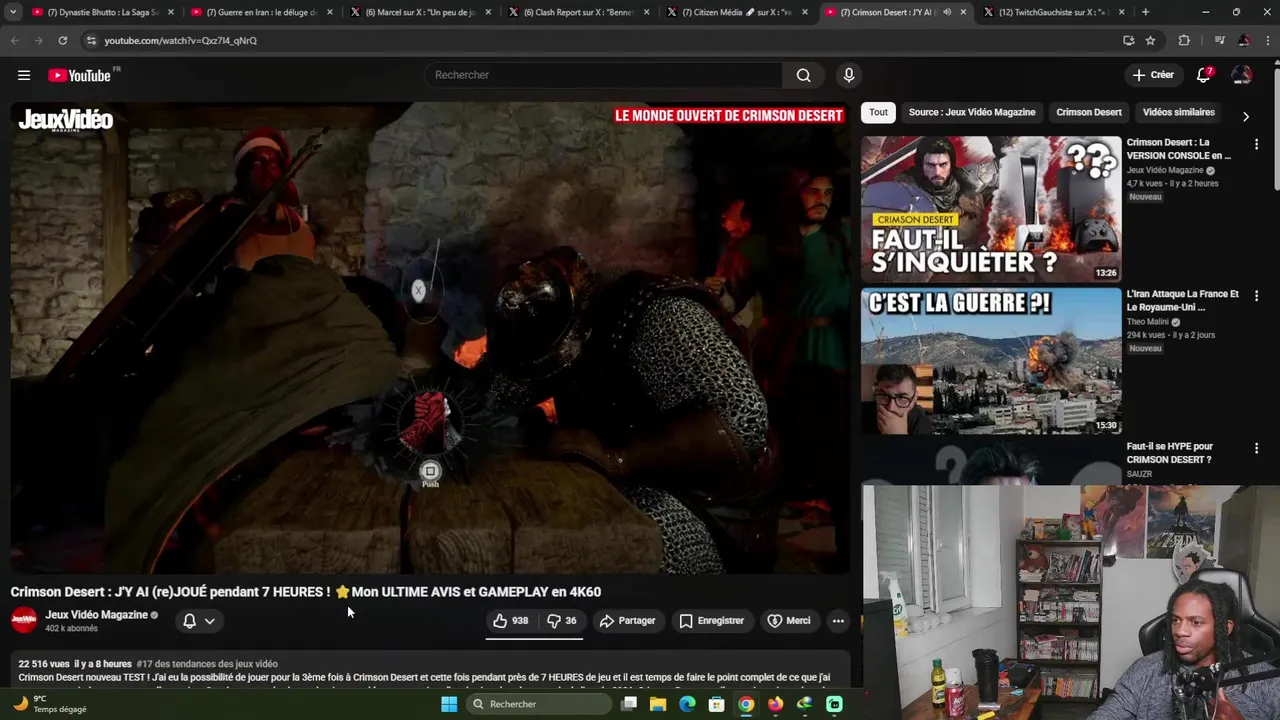The height and width of the screenshot is (720, 1280).
Task: Open the account avatar menu
Action: (x=1242, y=75)
